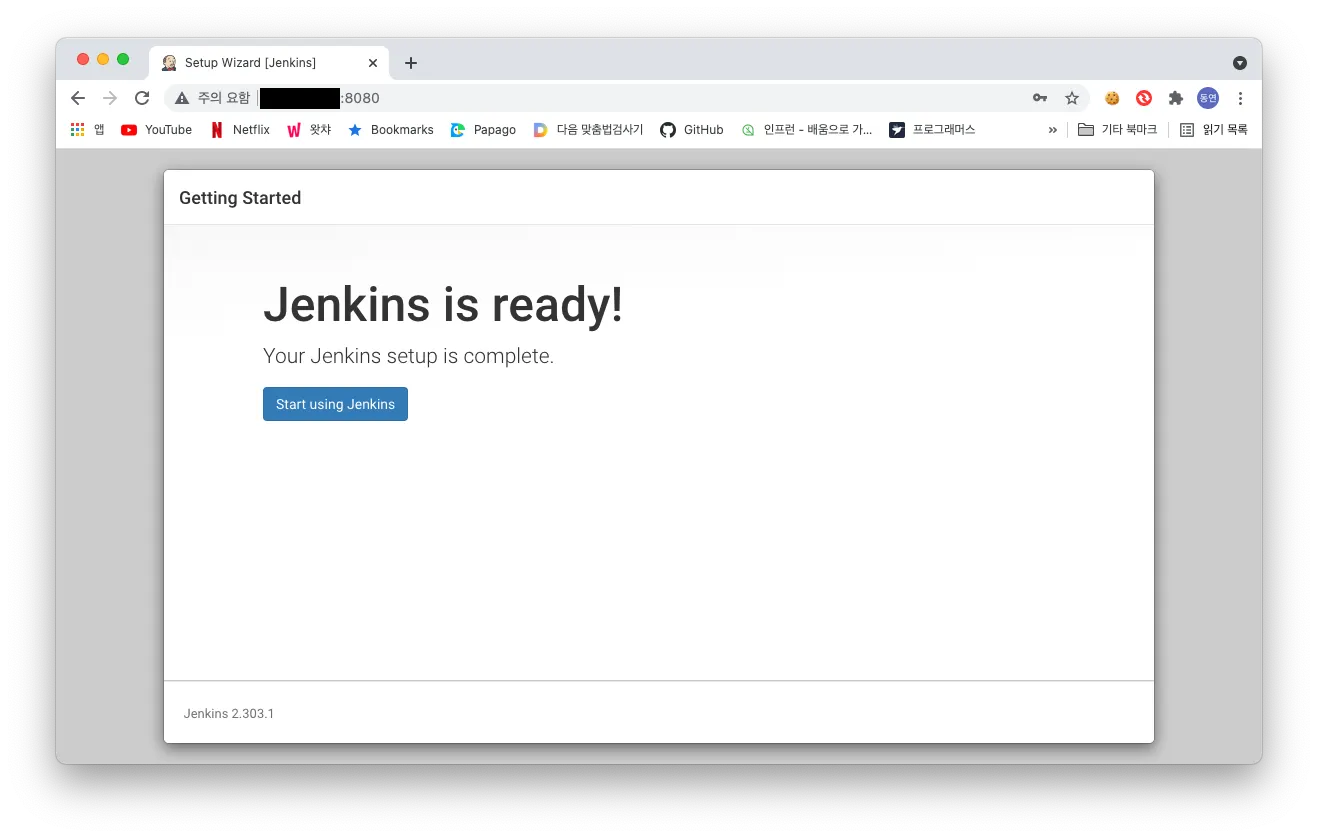Open the 기타 북마크 folder
1318x838 pixels.
click(1118, 130)
